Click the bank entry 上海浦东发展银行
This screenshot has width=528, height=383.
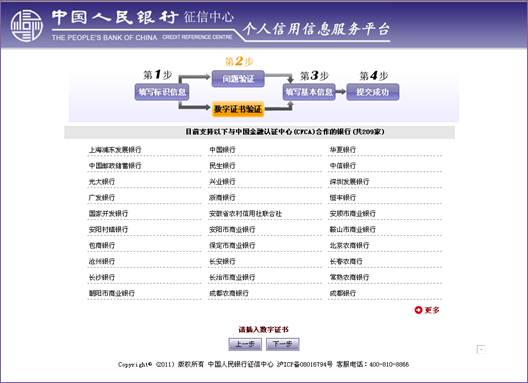pos(115,150)
